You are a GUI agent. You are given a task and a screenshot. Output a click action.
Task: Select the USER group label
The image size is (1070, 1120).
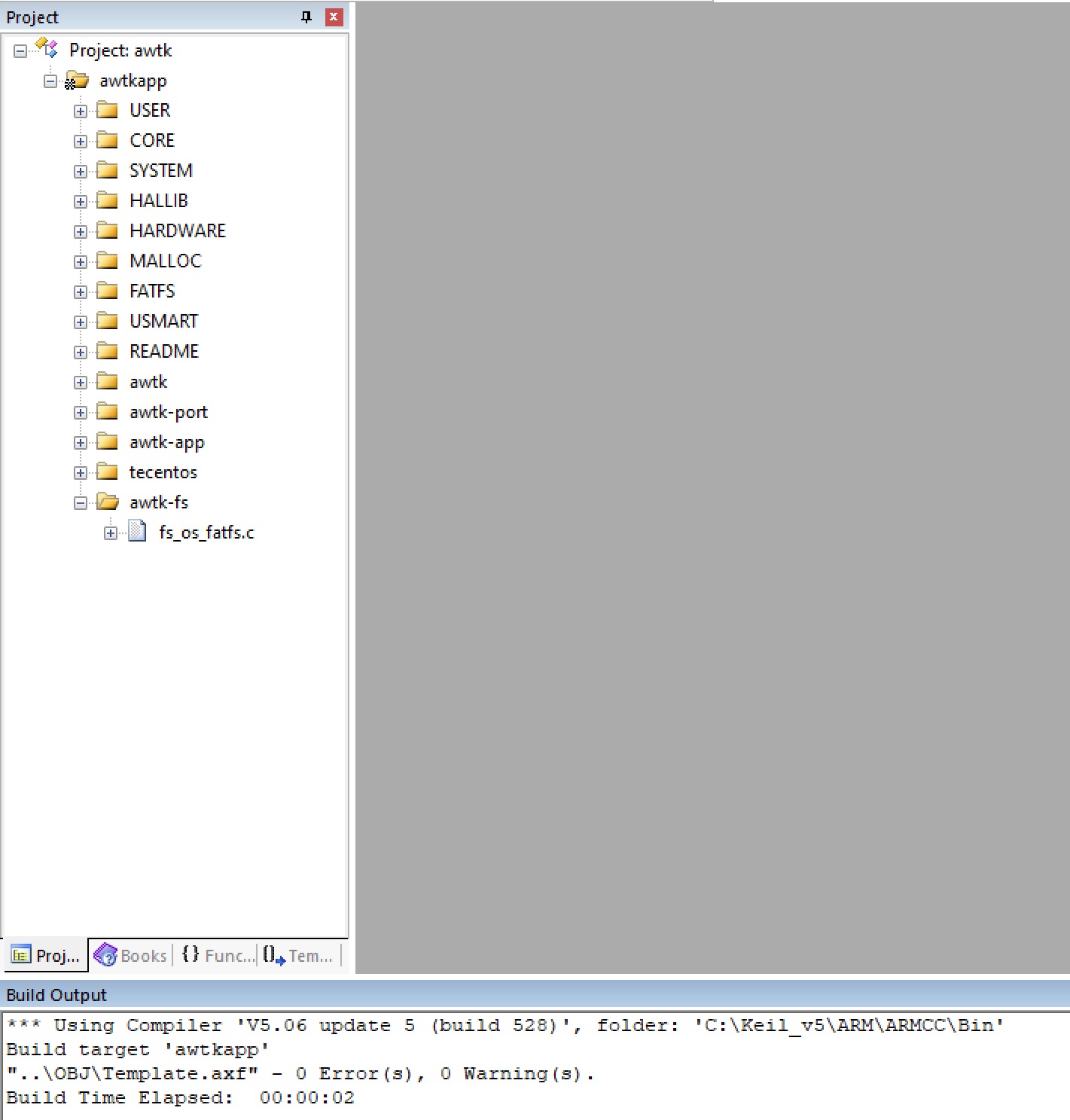pos(150,110)
